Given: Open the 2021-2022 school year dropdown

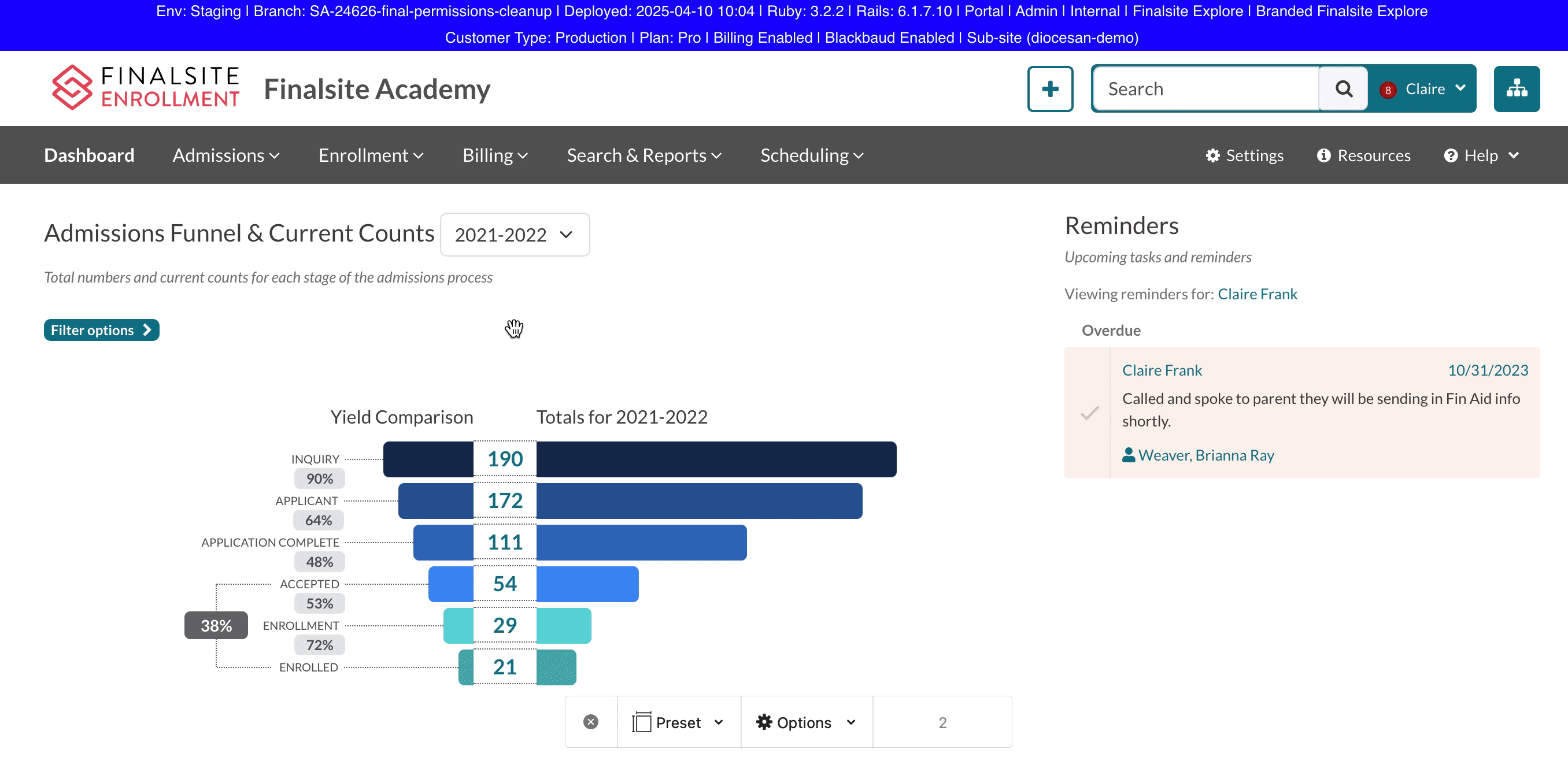Looking at the screenshot, I should tap(515, 234).
